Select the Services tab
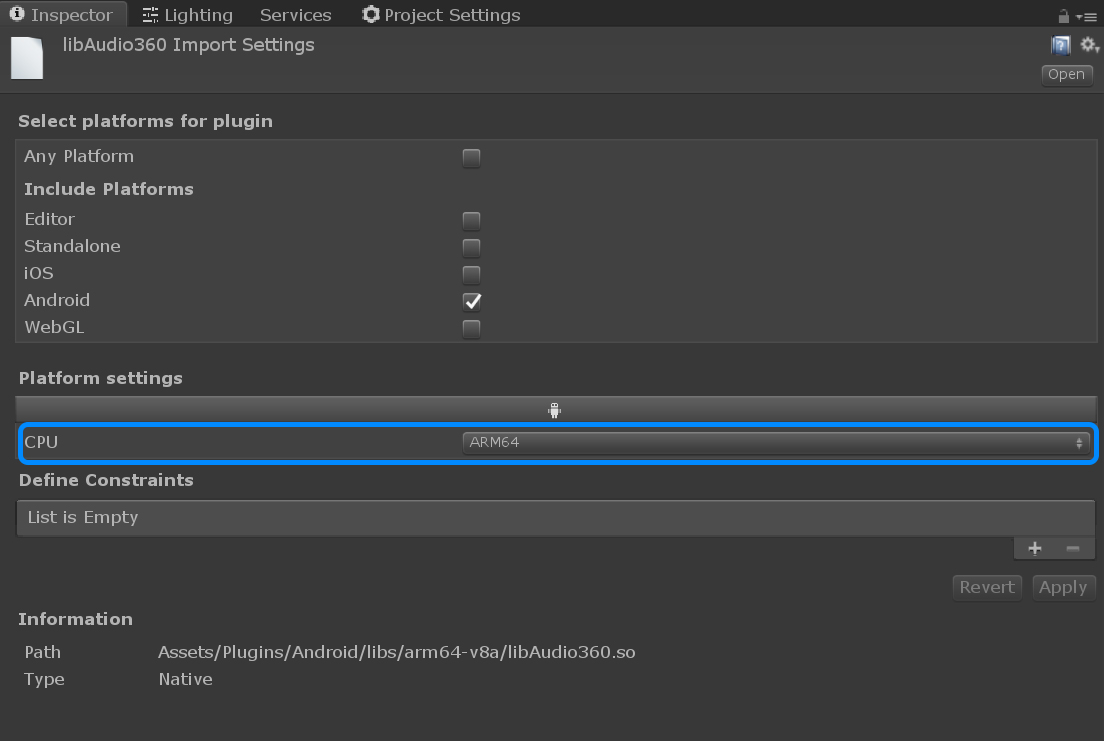The height and width of the screenshot is (741, 1104). point(295,14)
